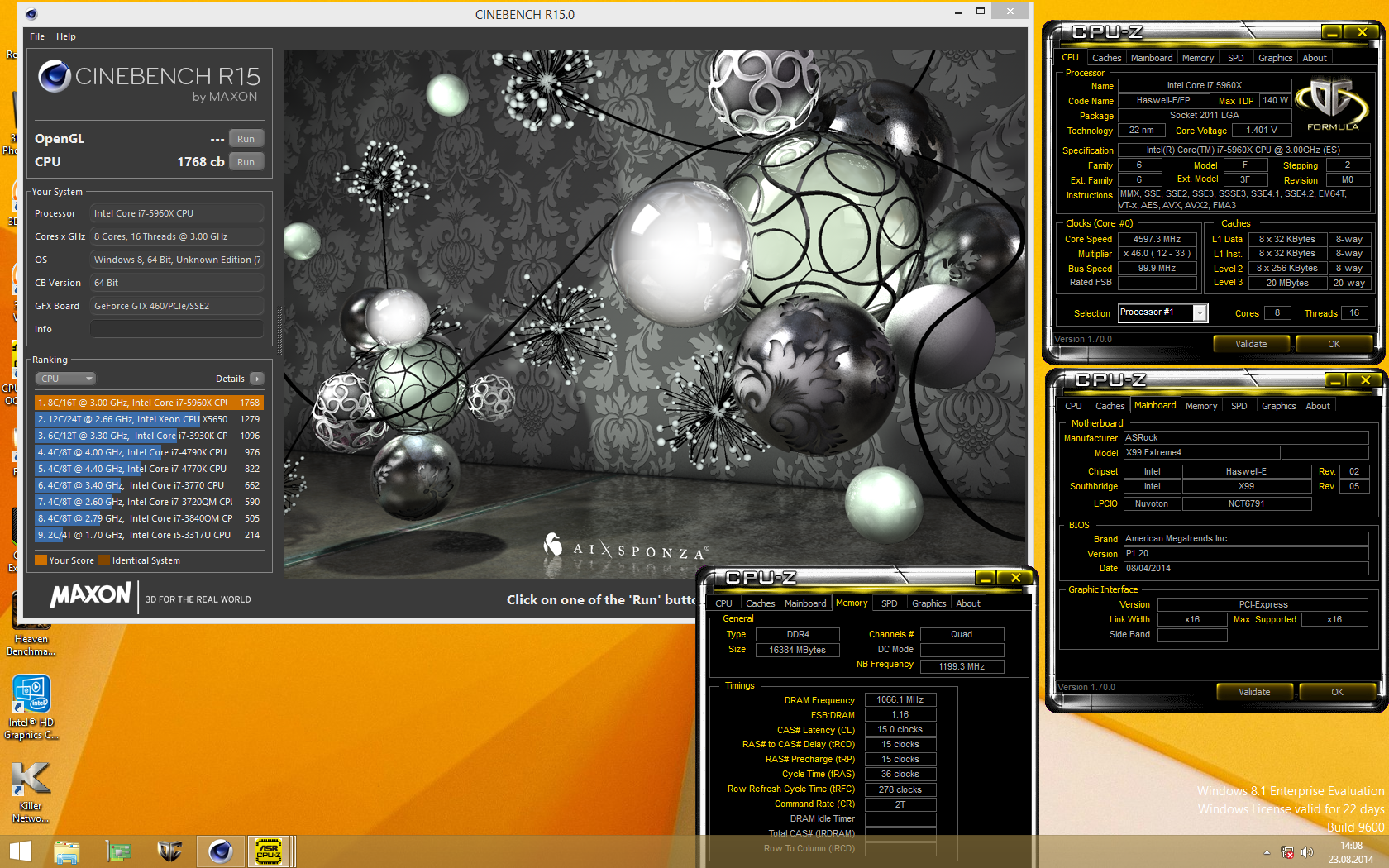Select SPD tab in Mainboard CPU-Z window
This screenshot has height=868, width=1389.
(x=1239, y=406)
